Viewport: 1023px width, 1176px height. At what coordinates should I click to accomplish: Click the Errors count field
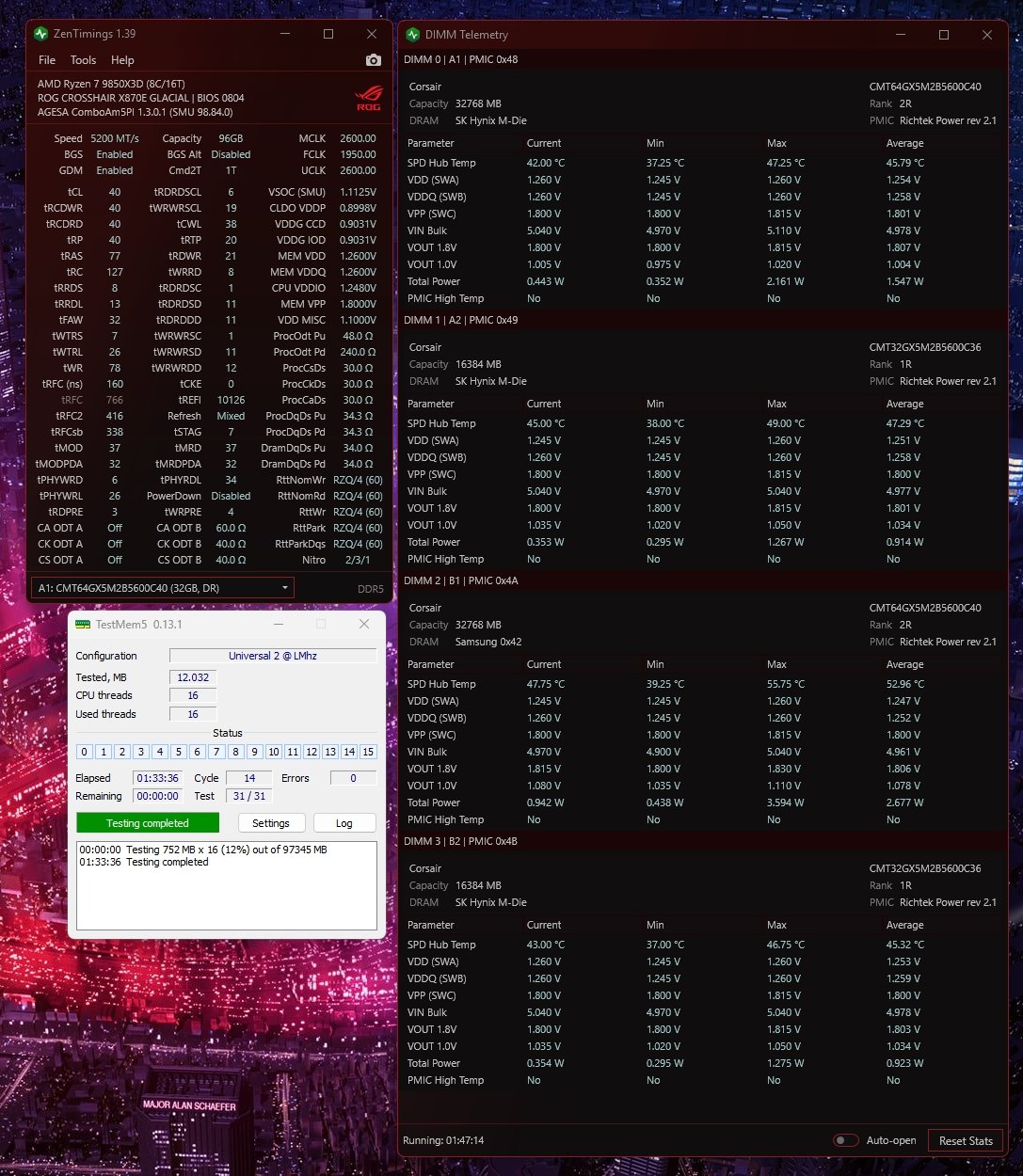tap(353, 778)
